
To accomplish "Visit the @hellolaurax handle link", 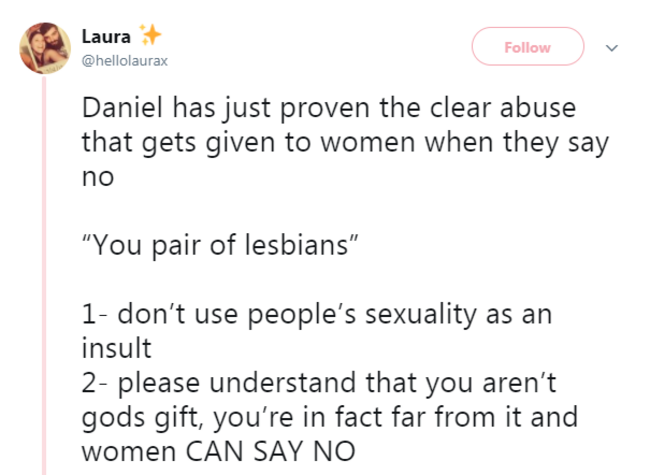I will [x=124, y=61].
